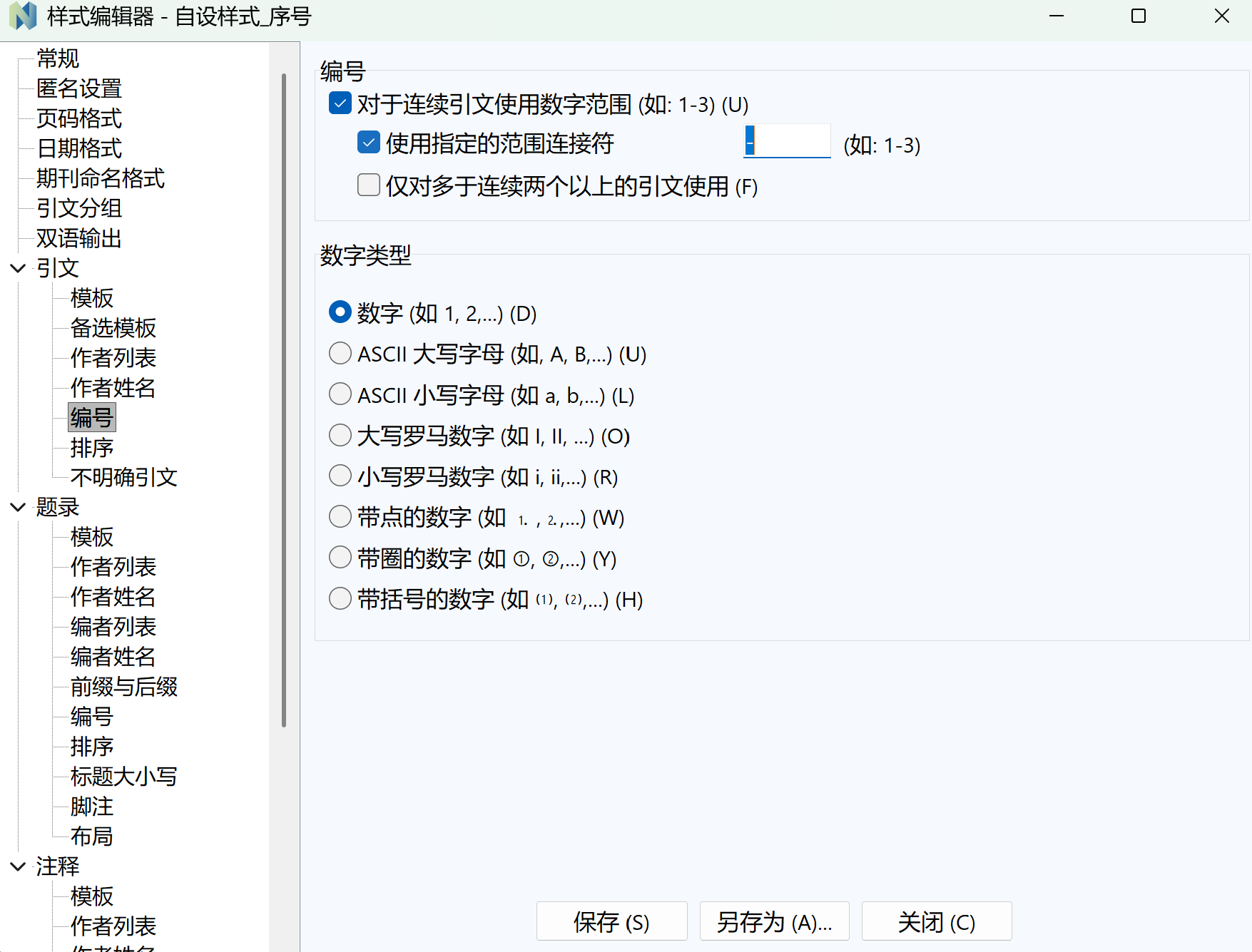Open 页码格式 in the tree
The width and height of the screenshot is (1252, 952).
pos(79,118)
